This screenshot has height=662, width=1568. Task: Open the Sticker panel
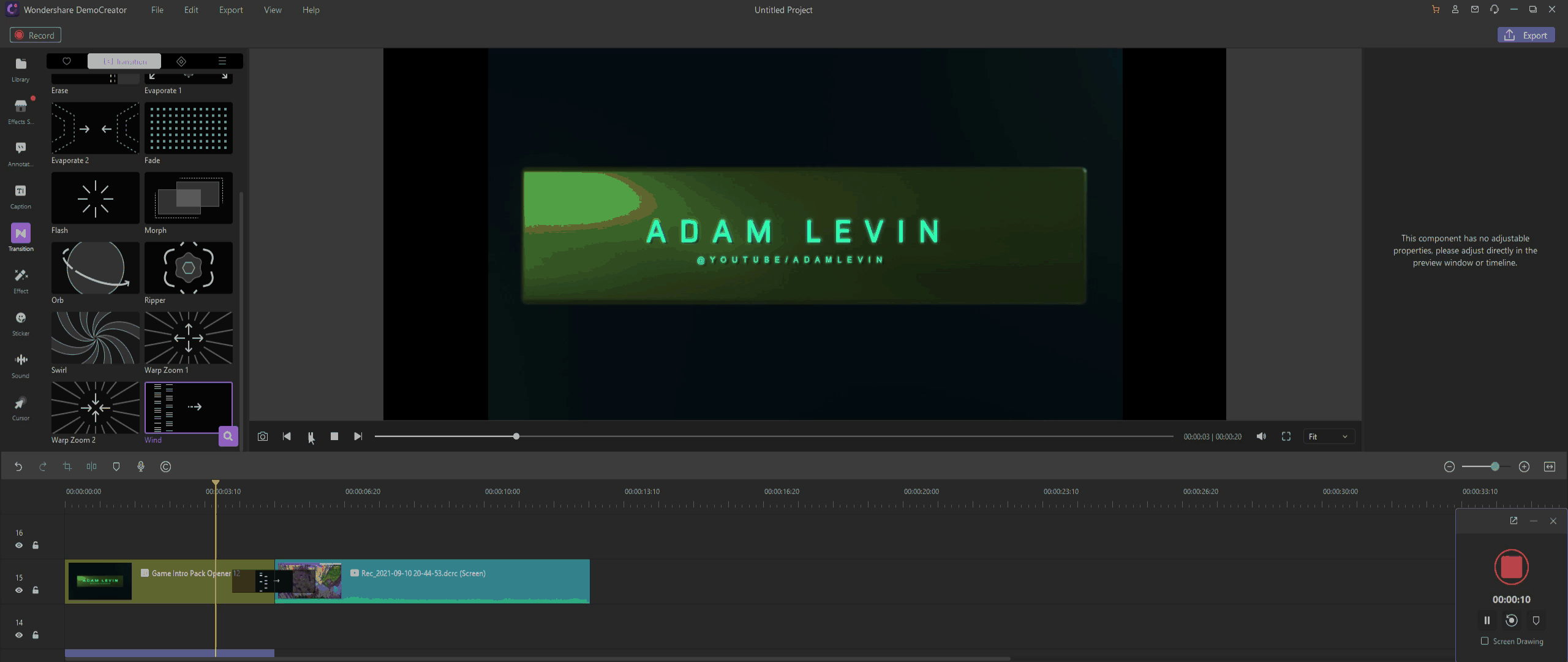20,322
